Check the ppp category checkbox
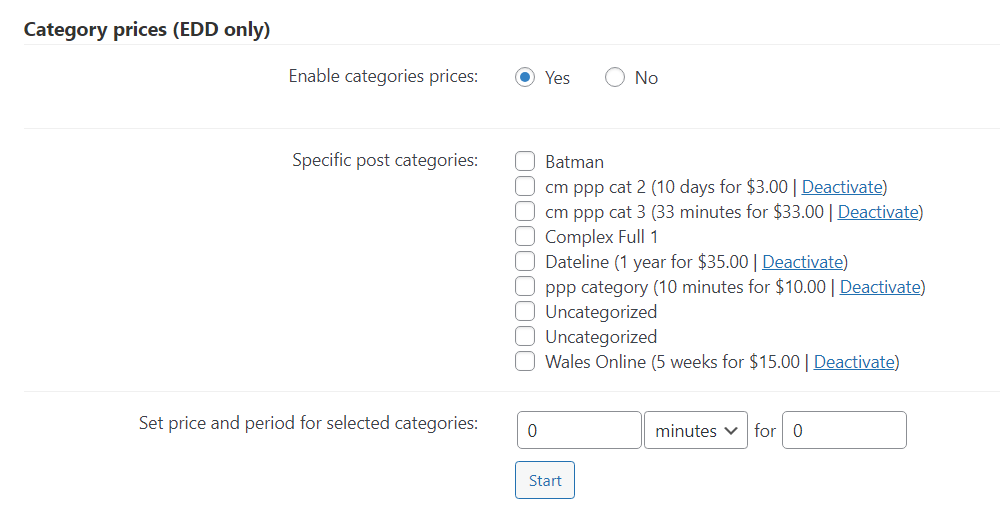Viewport: 1000px width, 520px height. pyautogui.click(x=525, y=286)
